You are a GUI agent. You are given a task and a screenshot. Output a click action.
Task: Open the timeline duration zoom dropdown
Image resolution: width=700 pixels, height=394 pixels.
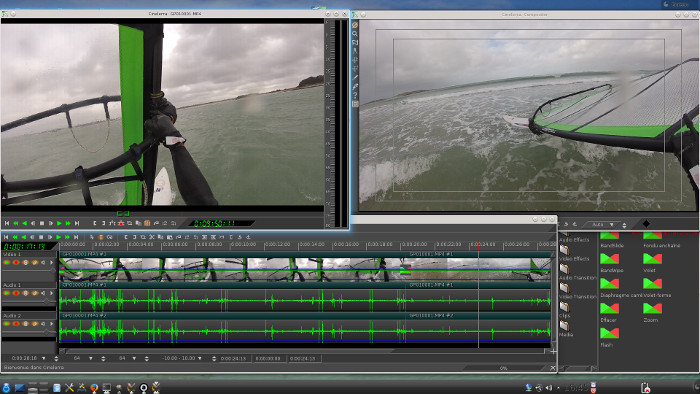coord(43,358)
